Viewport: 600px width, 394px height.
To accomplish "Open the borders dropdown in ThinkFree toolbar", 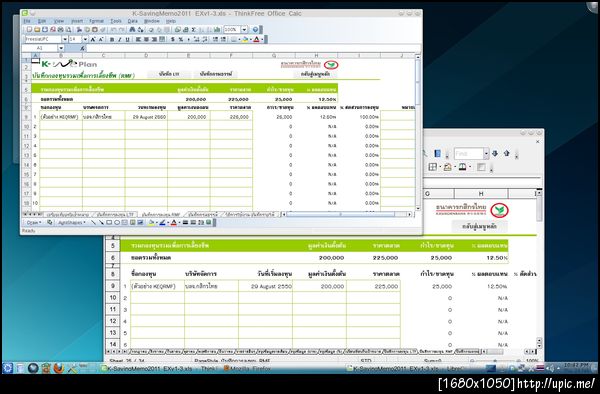I will click(x=240, y=39).
